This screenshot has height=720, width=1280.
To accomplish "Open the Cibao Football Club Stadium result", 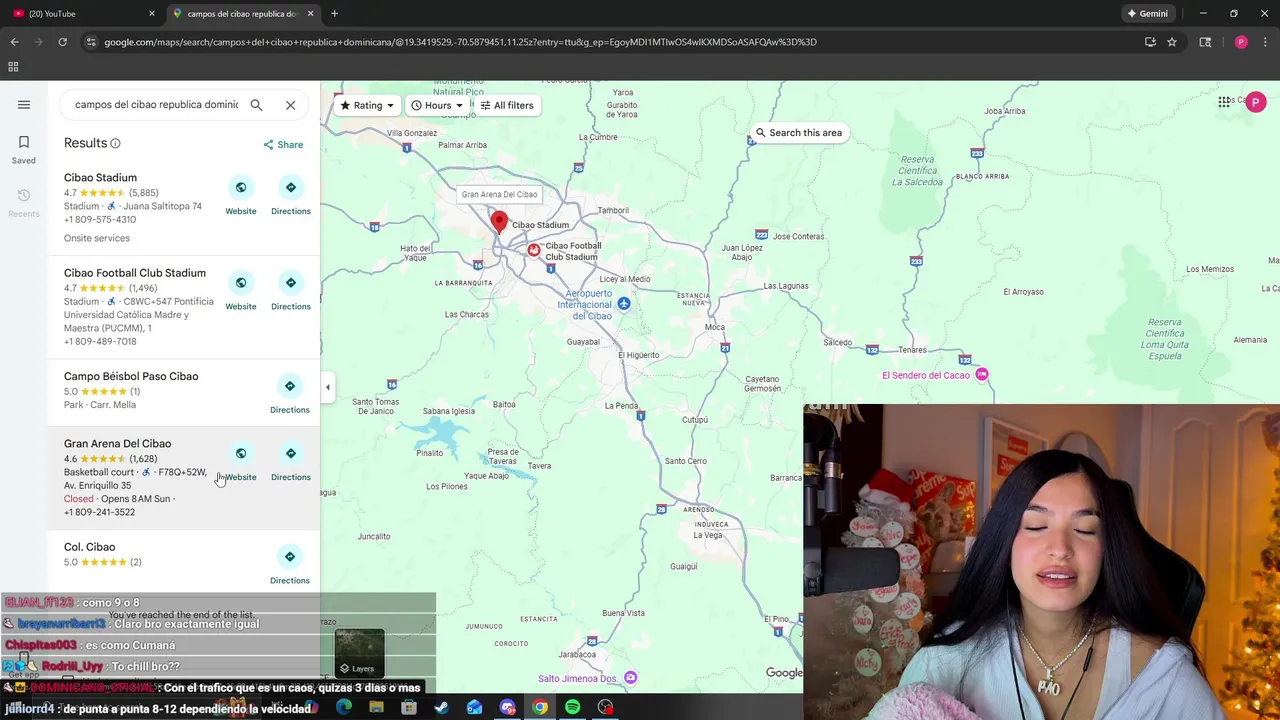I will tap(135, 273).
